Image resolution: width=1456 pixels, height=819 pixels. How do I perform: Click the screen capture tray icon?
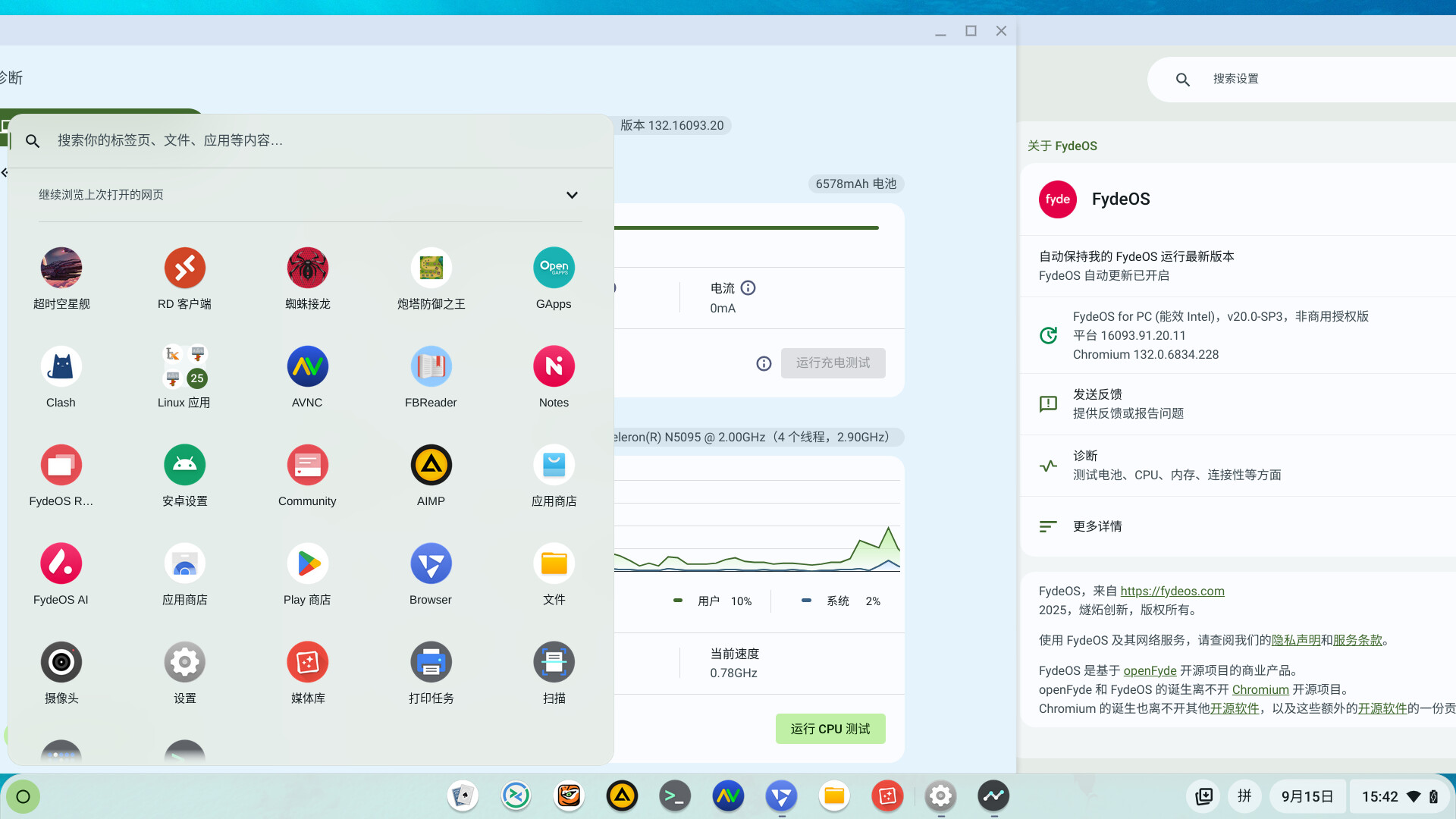pos(1203,796)
